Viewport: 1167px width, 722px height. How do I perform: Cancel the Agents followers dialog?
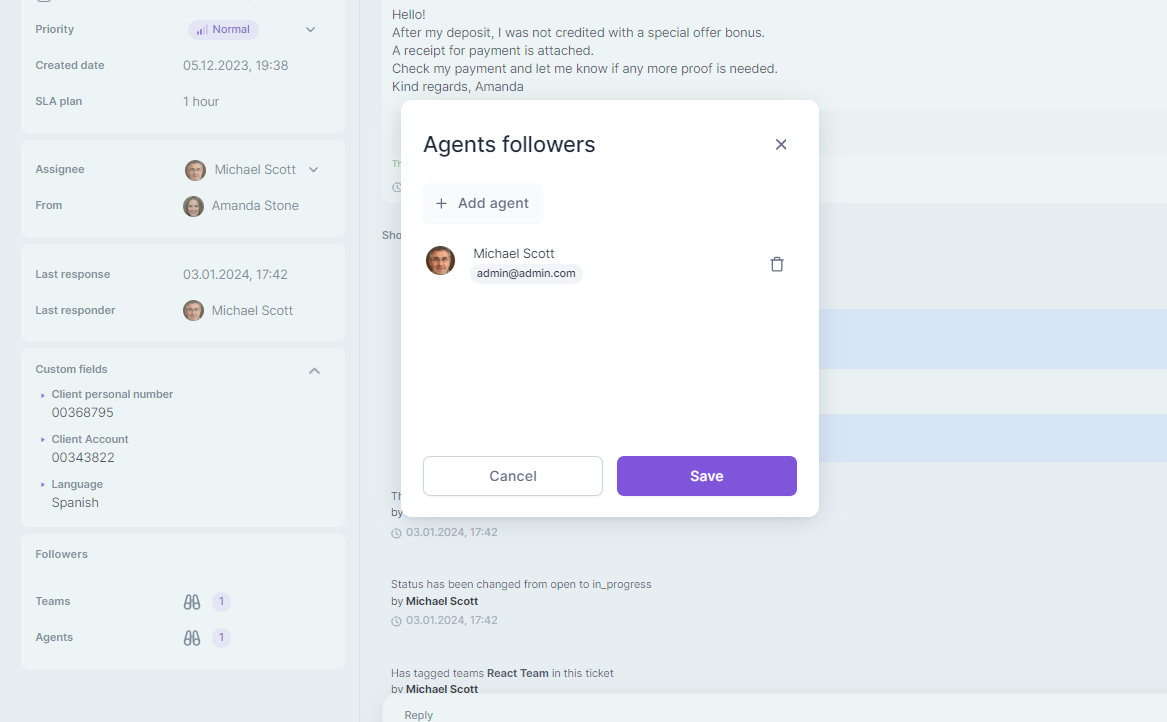512,476
